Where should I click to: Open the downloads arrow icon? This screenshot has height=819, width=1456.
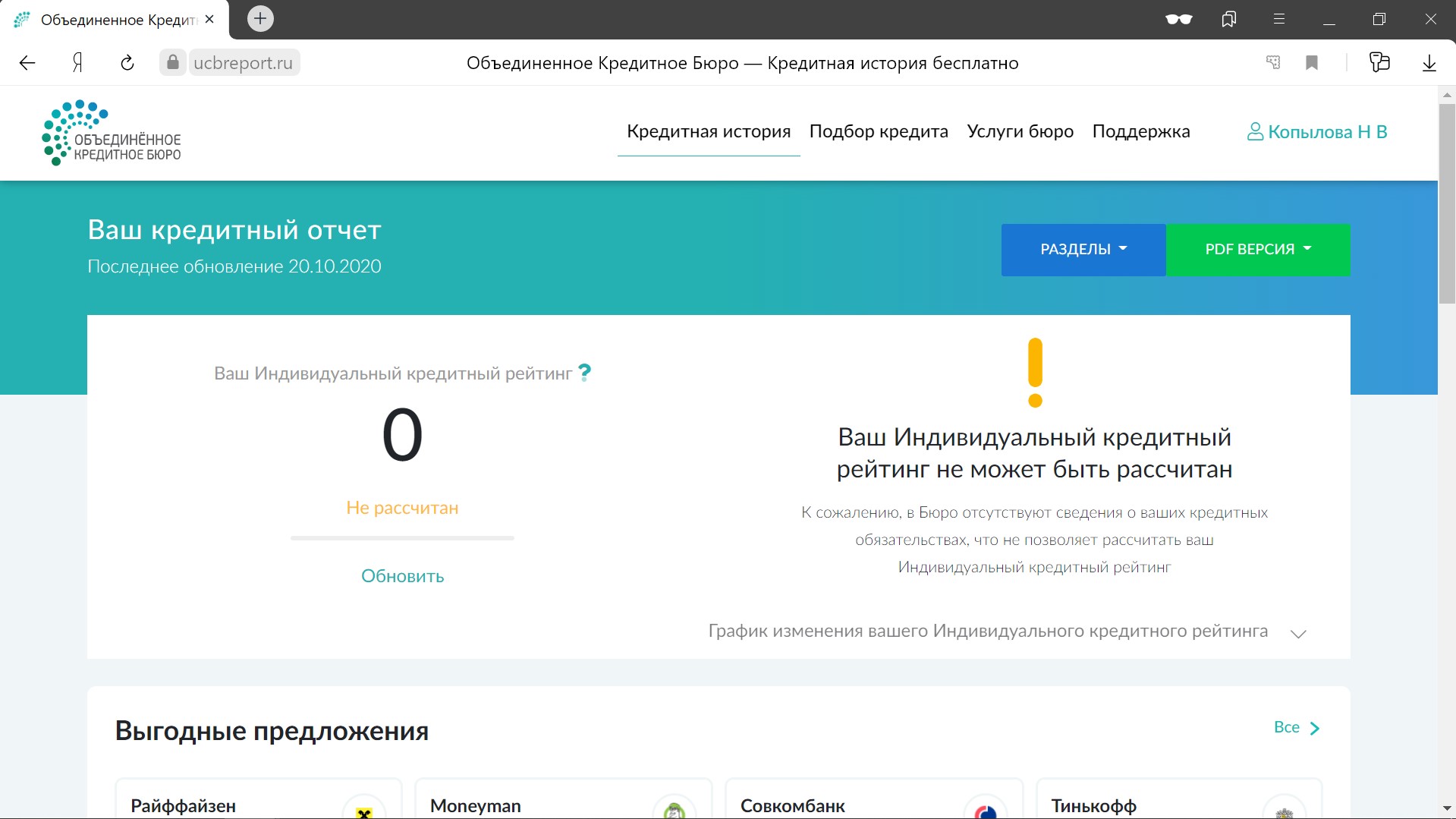coord(1429,63)
